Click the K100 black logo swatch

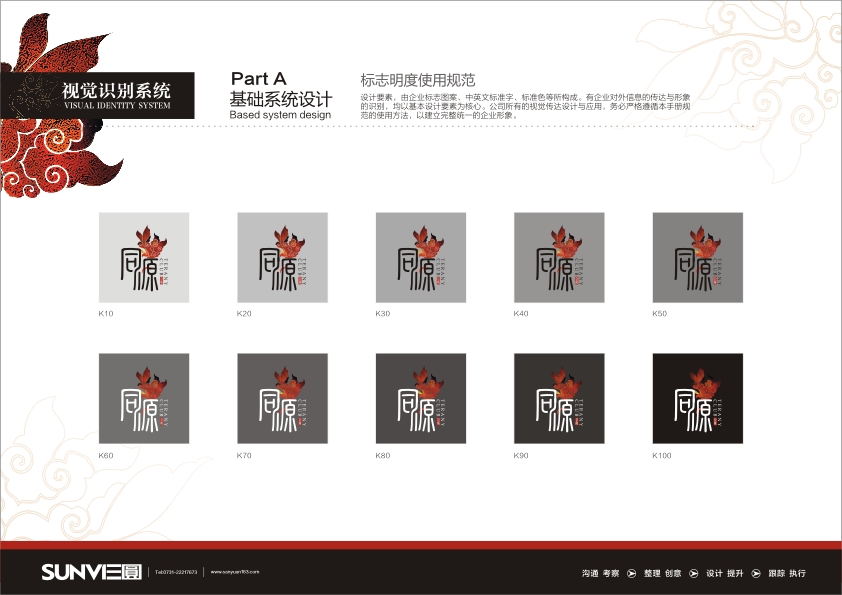click(697, 399)
